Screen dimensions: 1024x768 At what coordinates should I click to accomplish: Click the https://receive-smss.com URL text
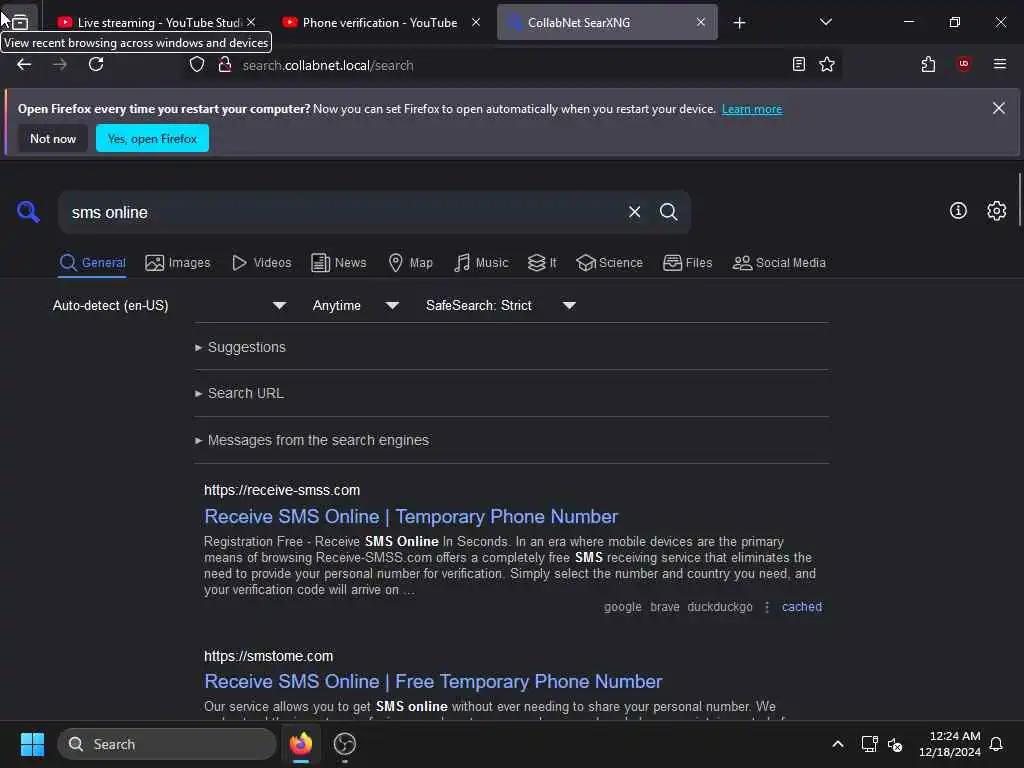coord(281,490)
